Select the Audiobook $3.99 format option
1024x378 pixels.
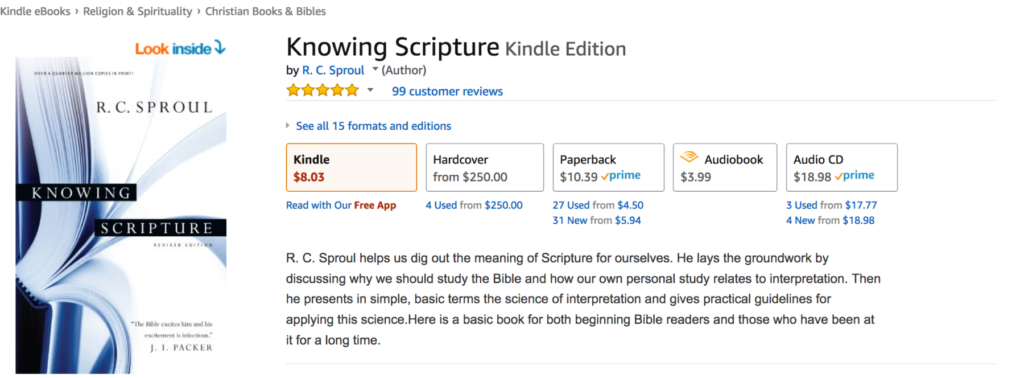[x=725, y=167]
